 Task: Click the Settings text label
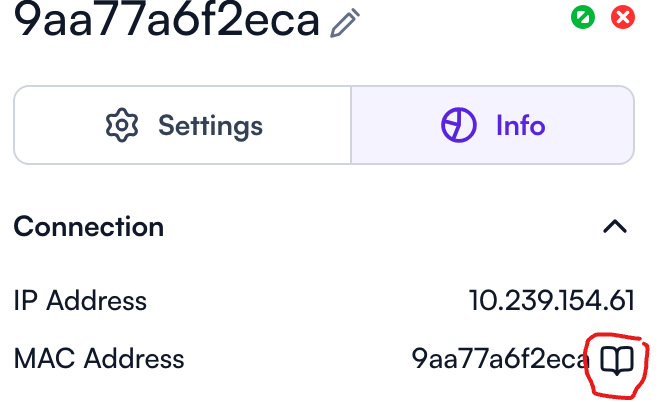[210, 126]
